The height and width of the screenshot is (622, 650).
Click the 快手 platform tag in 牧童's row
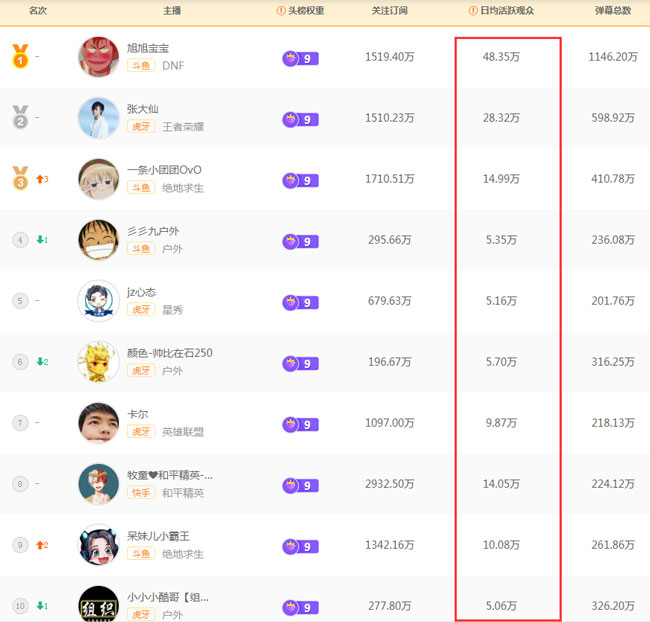(x=140, y=493)
